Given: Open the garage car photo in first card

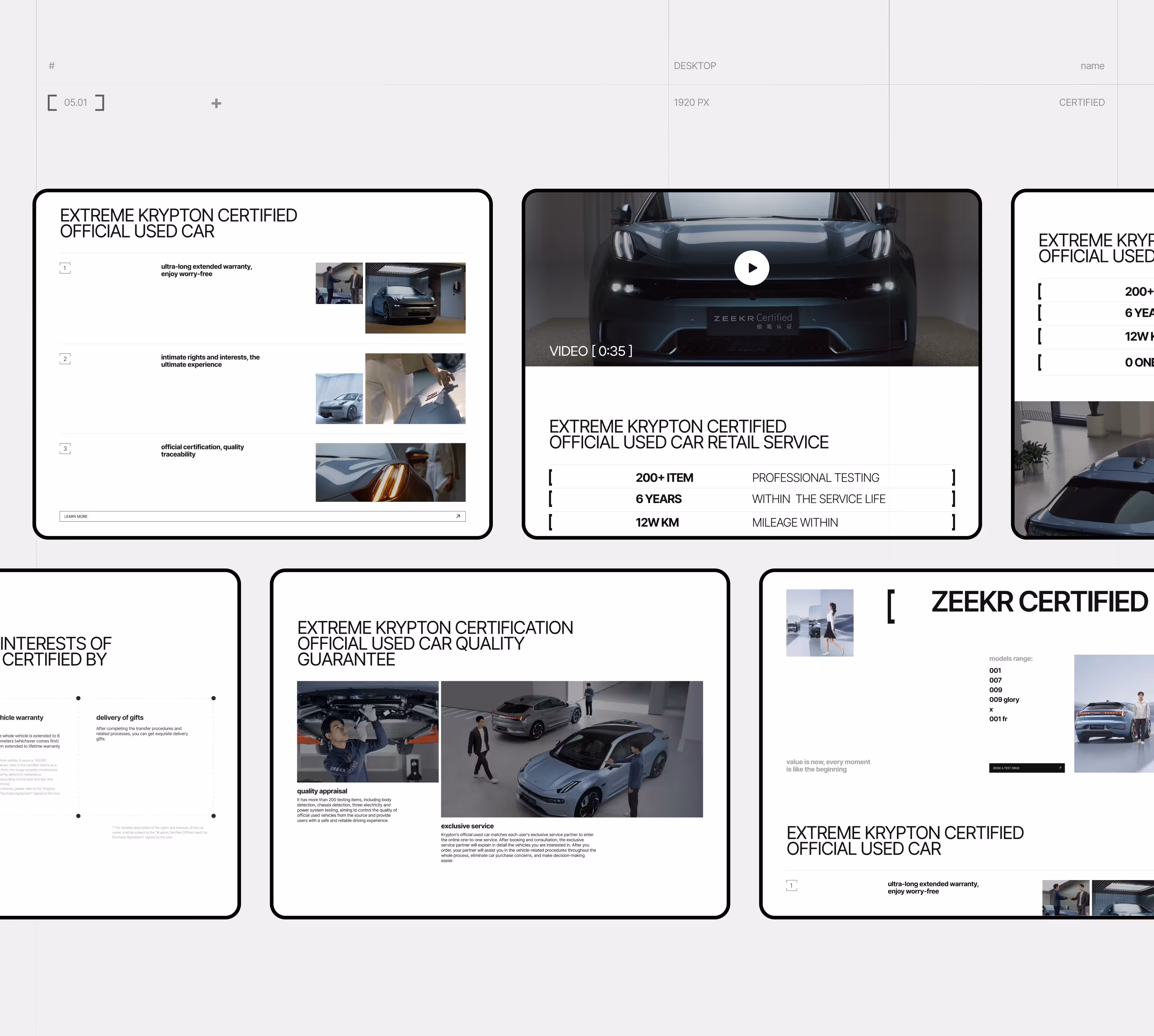Looking at the screenshot, I should click(415, 298).
